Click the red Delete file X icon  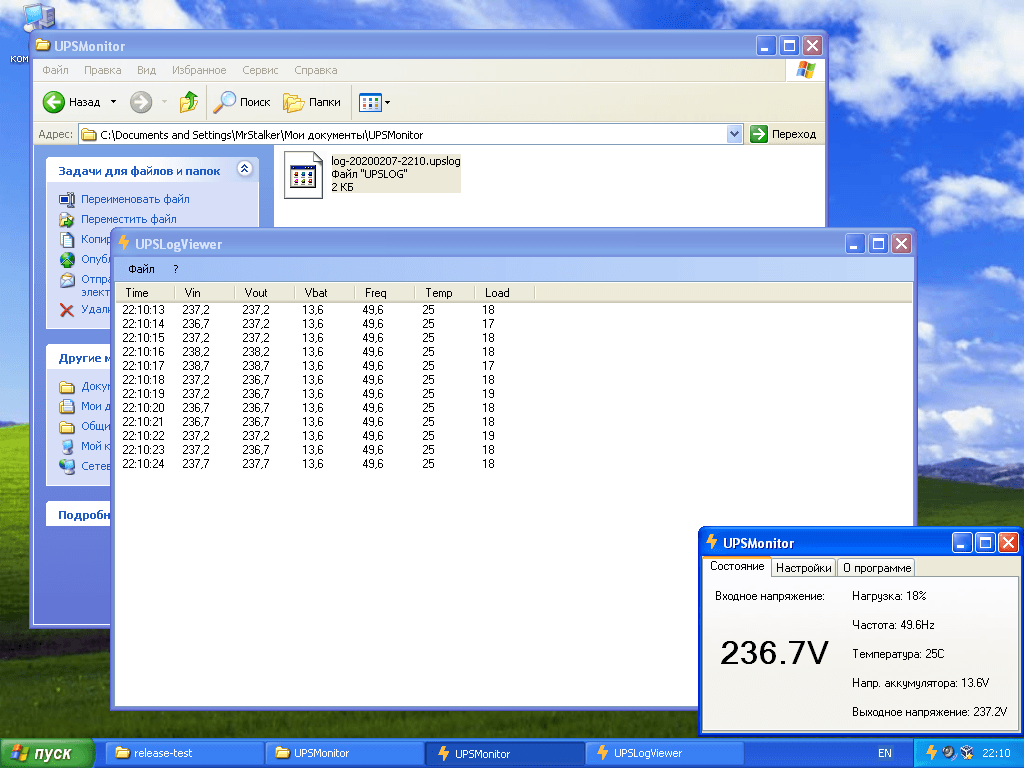click(67, 310)
